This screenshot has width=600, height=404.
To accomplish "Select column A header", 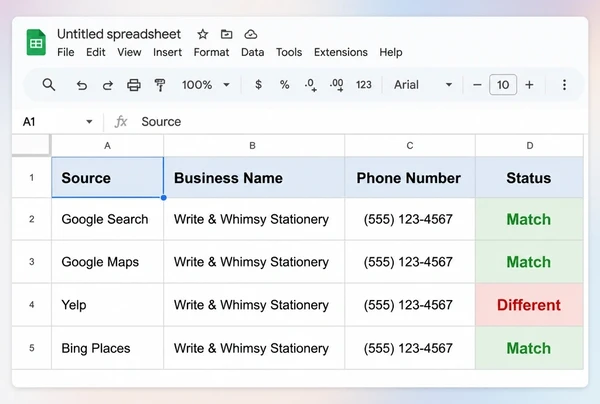I will [108, 145].
